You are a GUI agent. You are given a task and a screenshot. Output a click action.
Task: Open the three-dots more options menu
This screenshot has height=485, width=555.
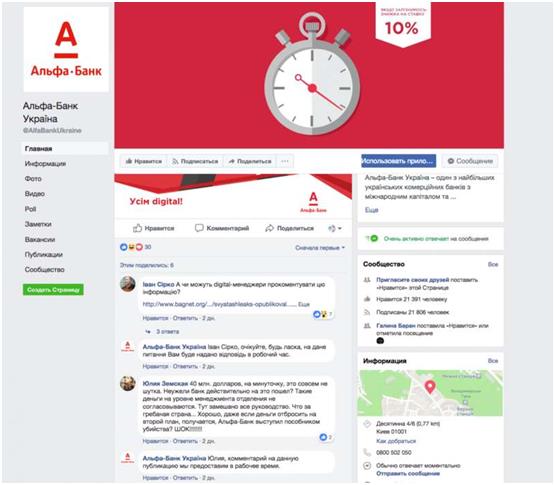coord(285,161)
